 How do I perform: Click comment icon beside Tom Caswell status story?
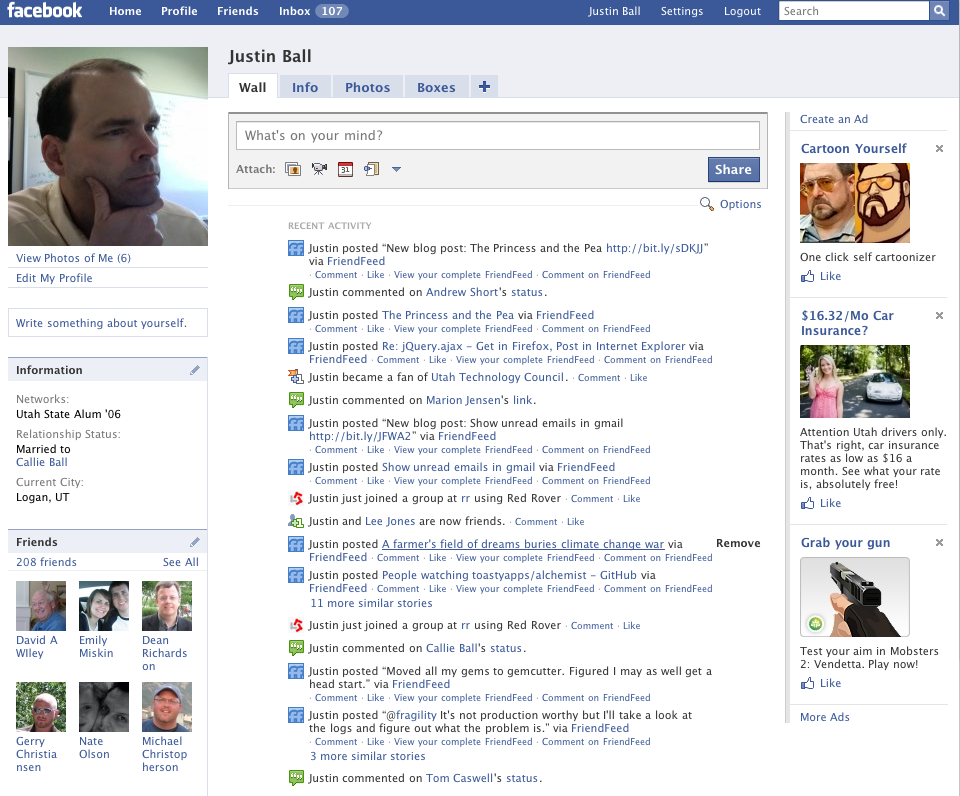pos(296,778)
